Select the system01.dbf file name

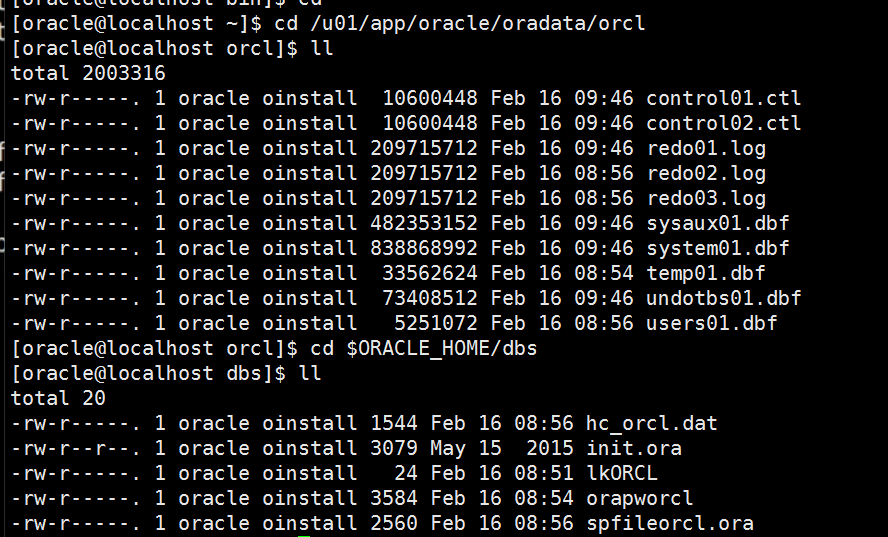pyautogui.click(x=718, y=248)
